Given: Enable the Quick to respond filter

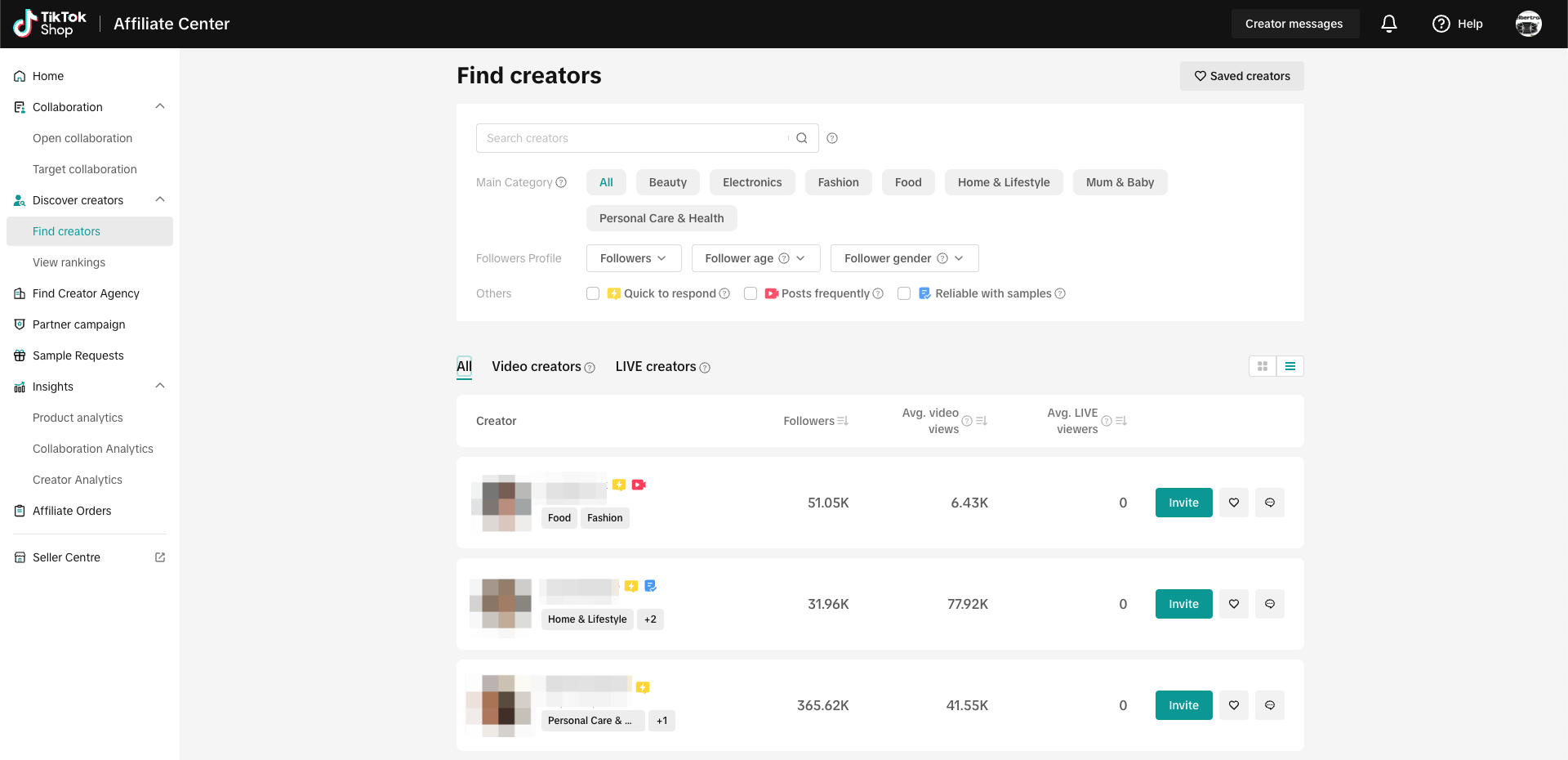Looking at the screenshot, I should 593,293.
